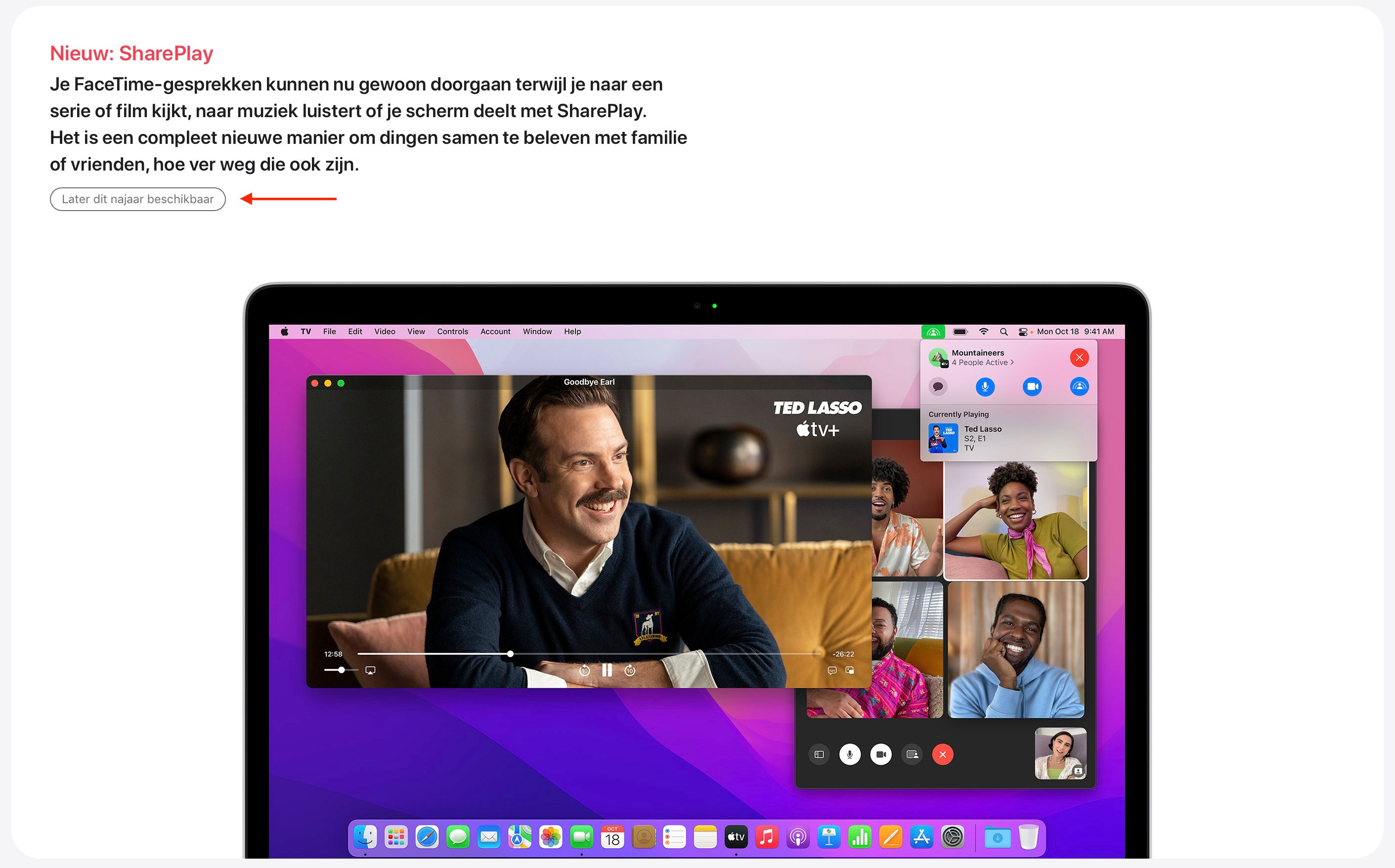
Task: Skip forward 10 seconds in TV player
Action: coord(630,670)
